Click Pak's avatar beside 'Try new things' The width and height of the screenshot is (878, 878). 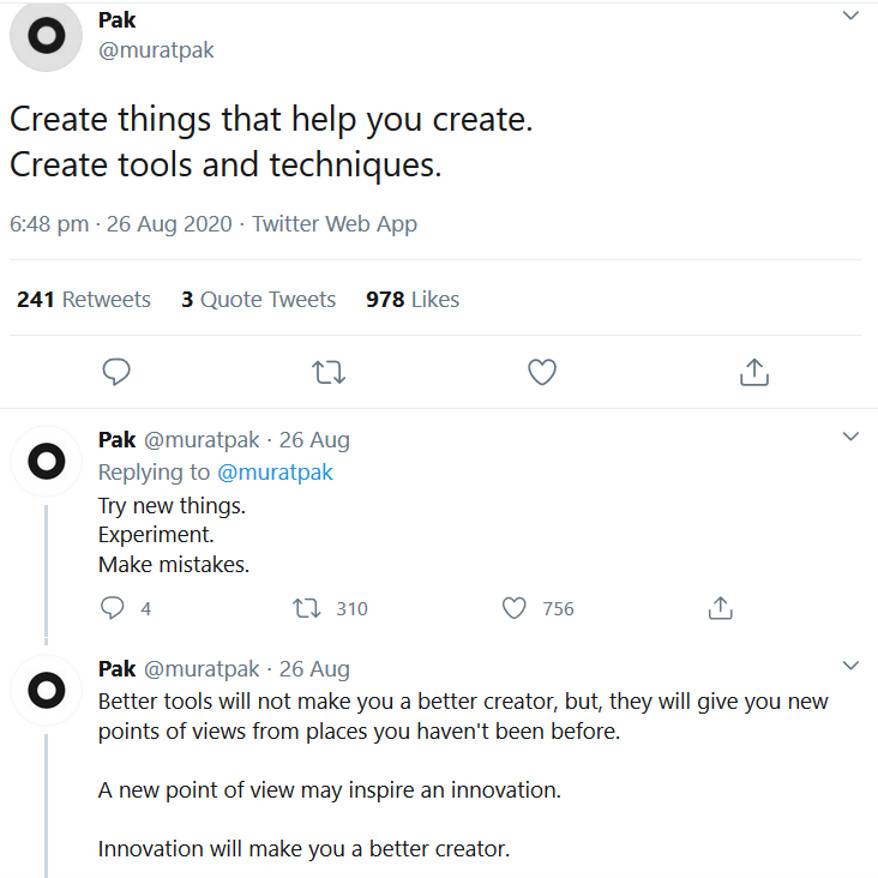tap(44, 460)
